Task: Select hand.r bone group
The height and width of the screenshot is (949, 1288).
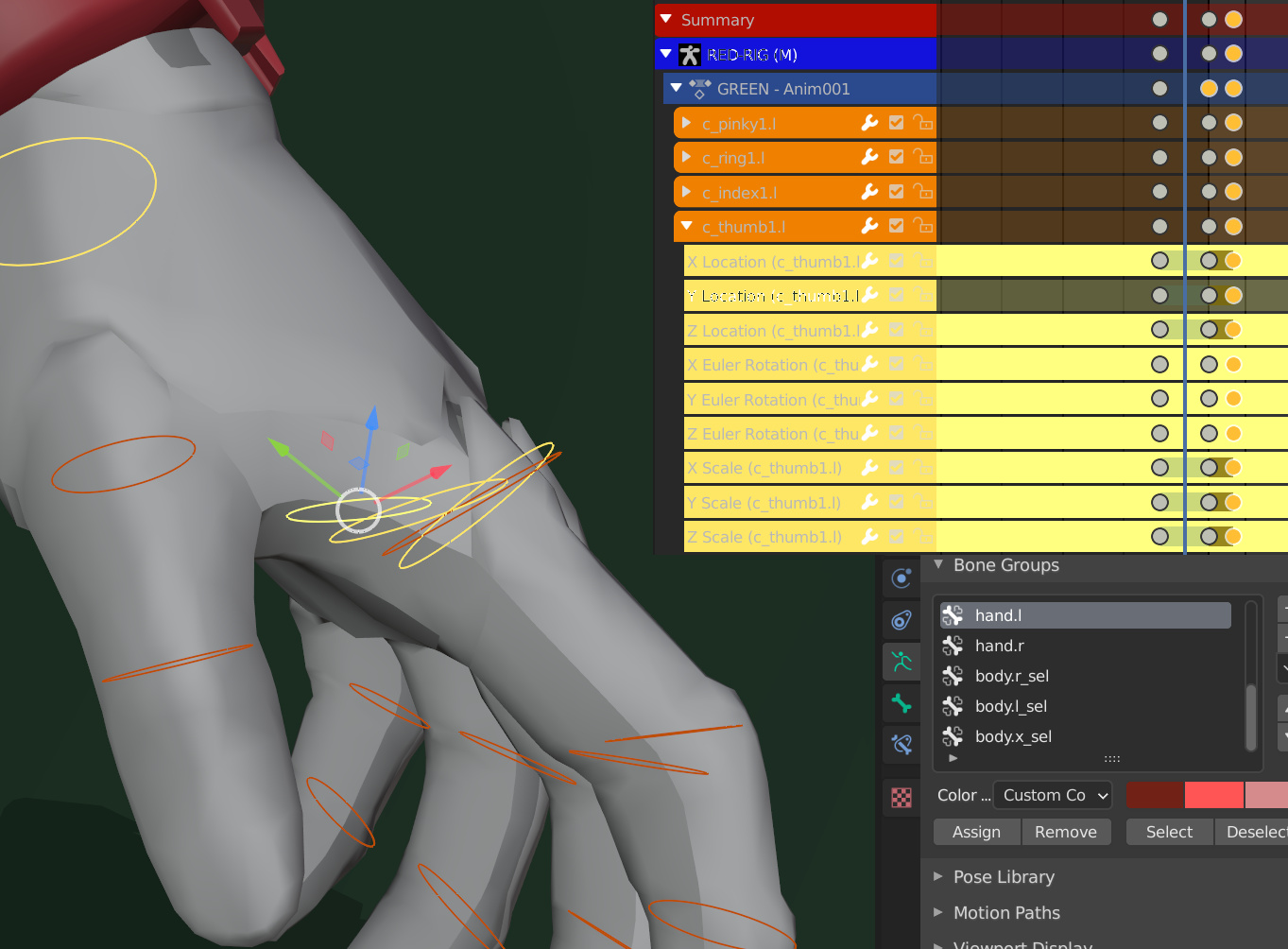Action: click(x=1086, y=646)
